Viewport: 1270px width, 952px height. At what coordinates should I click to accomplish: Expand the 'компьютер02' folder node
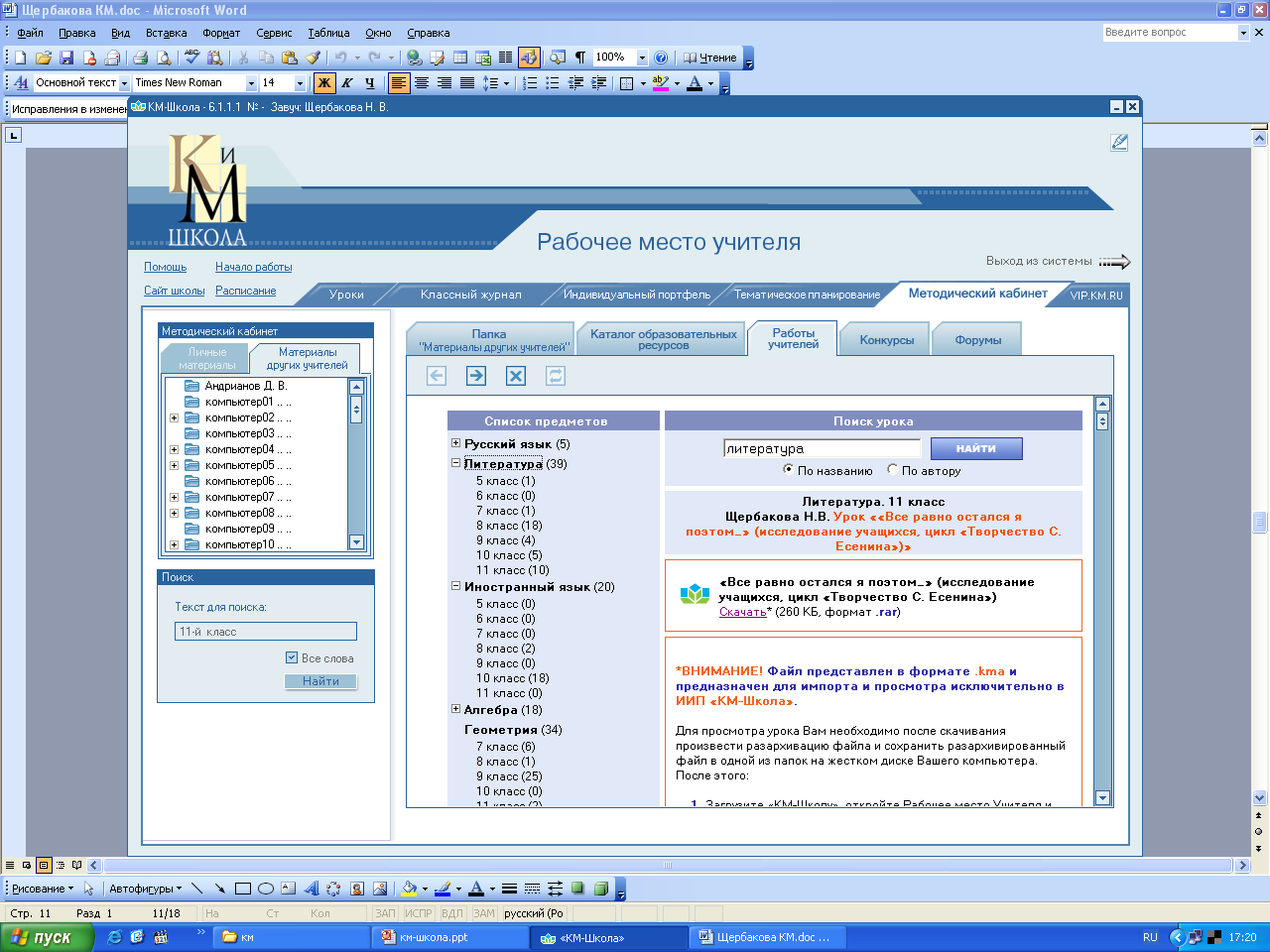pyautogui.click(x=174, y=417)
